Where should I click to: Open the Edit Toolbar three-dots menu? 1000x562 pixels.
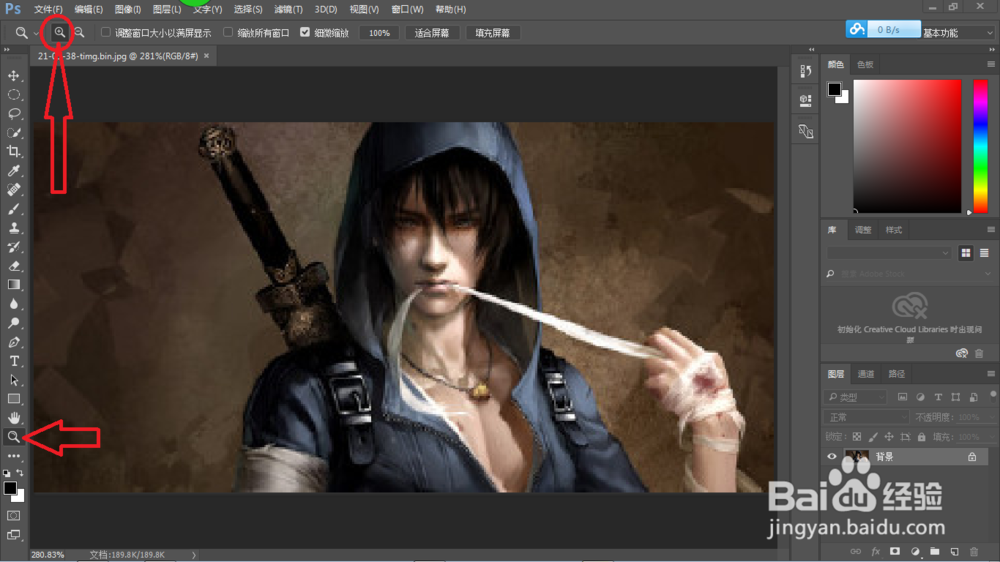pyautogui.click(x=13, y=456)
